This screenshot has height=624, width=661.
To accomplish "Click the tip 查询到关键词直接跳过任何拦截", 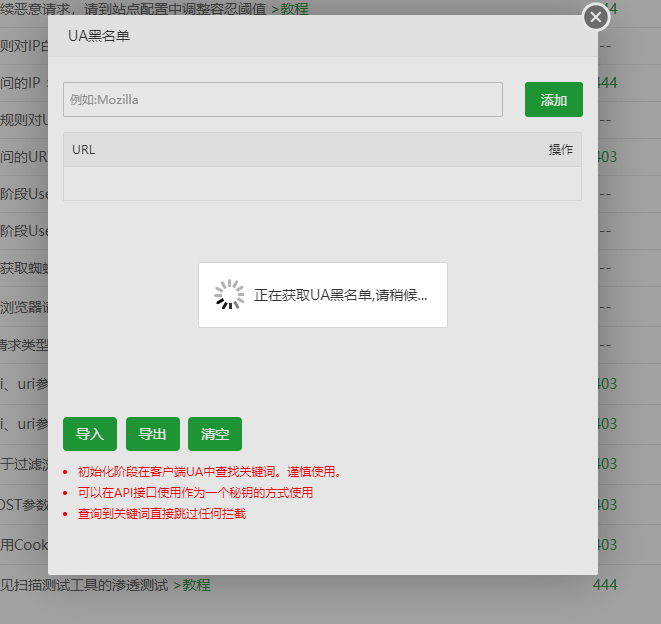I will [x=161, y=514].
